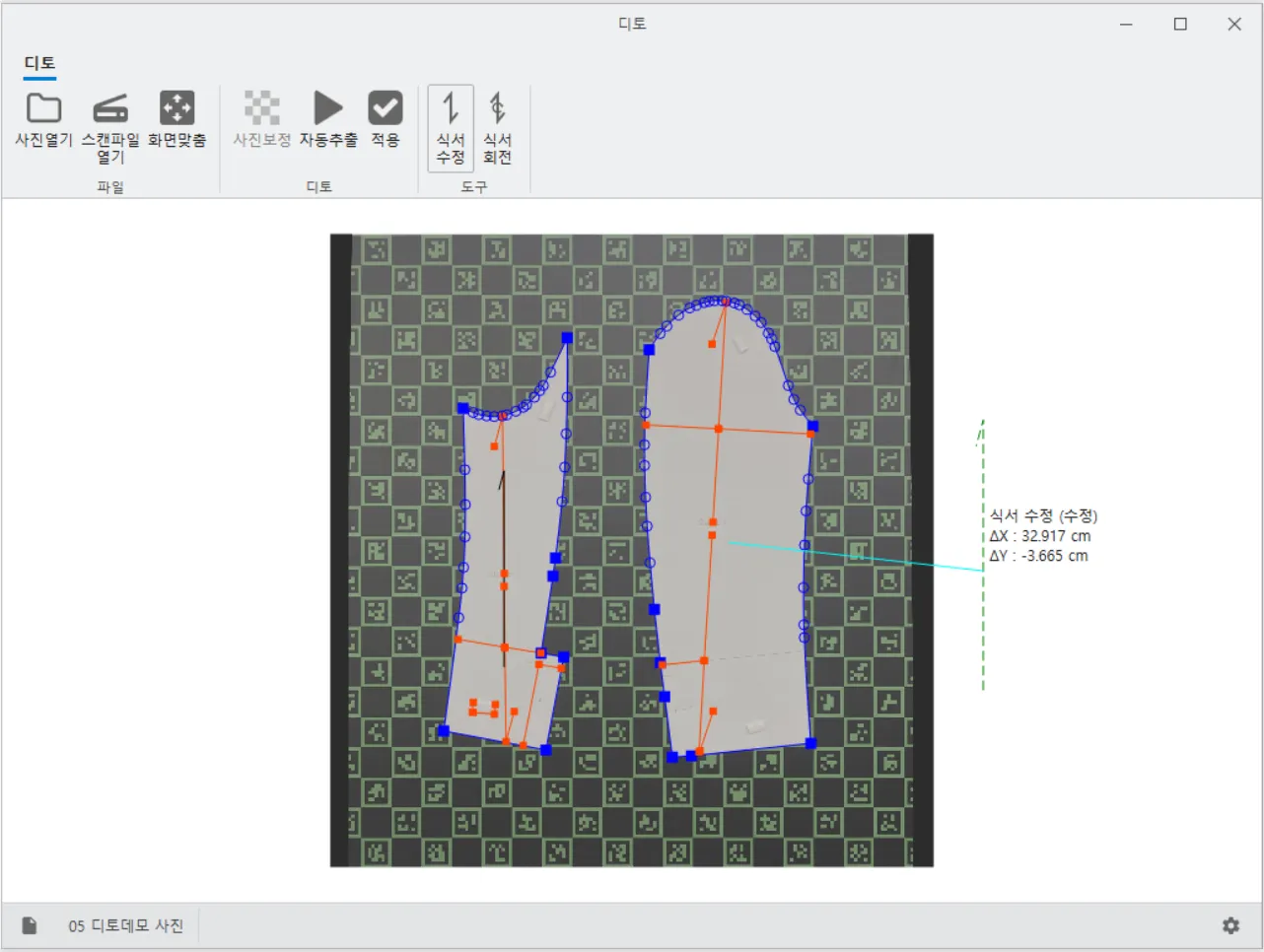The width and height of the screenshot is (1264, 952).
Task: Click the 05 디토데모 사진 file label
Action: [125, 925]
